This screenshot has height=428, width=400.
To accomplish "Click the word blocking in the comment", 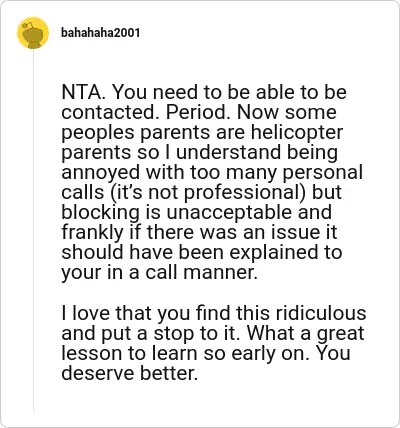I will pyautogui.click(x=101, y=213).
